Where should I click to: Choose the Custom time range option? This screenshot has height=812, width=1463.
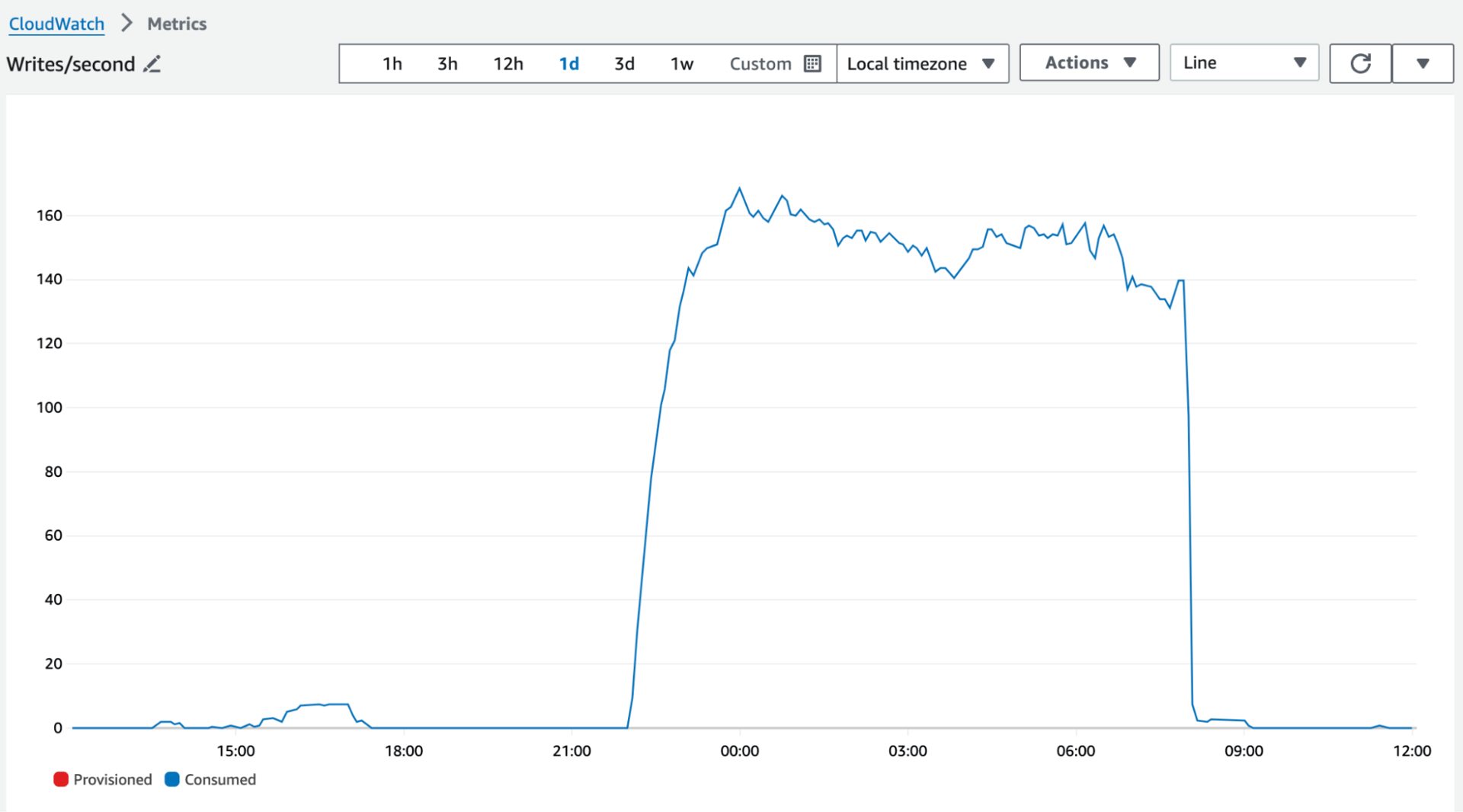[x=760, y=63]
